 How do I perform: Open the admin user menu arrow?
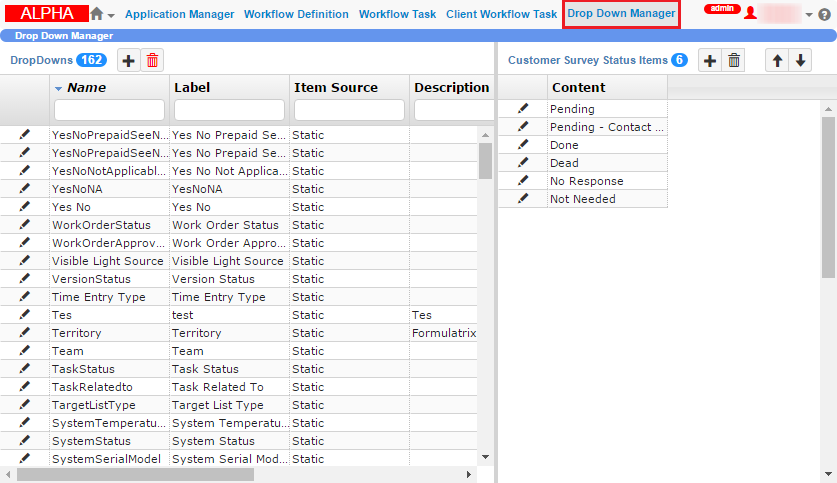click(809, 15)
